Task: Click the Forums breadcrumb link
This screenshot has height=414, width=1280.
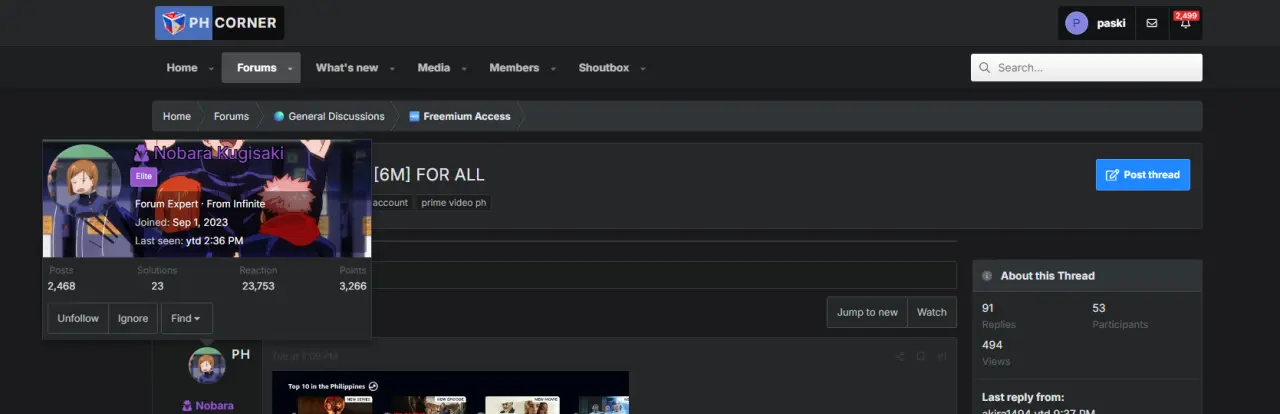Action: click(x=231, y=116)
